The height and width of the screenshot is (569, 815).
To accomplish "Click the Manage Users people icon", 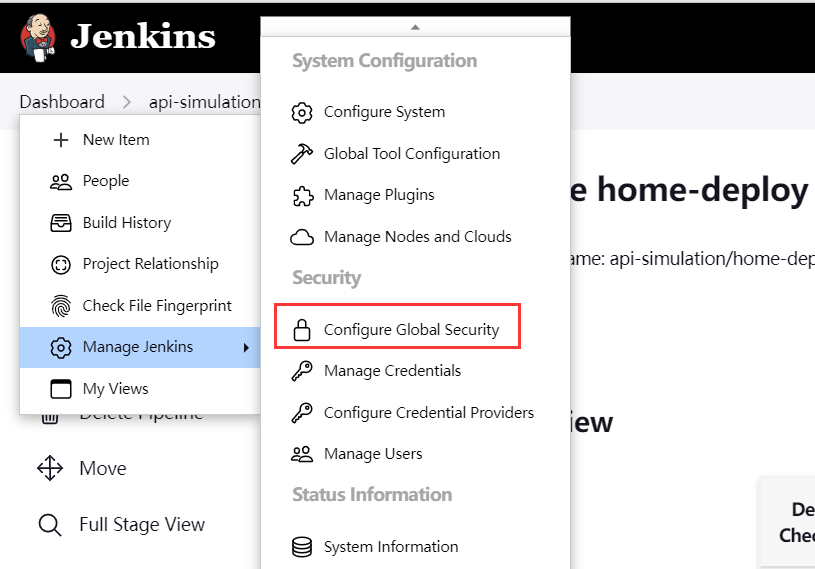I will [302, 454].
